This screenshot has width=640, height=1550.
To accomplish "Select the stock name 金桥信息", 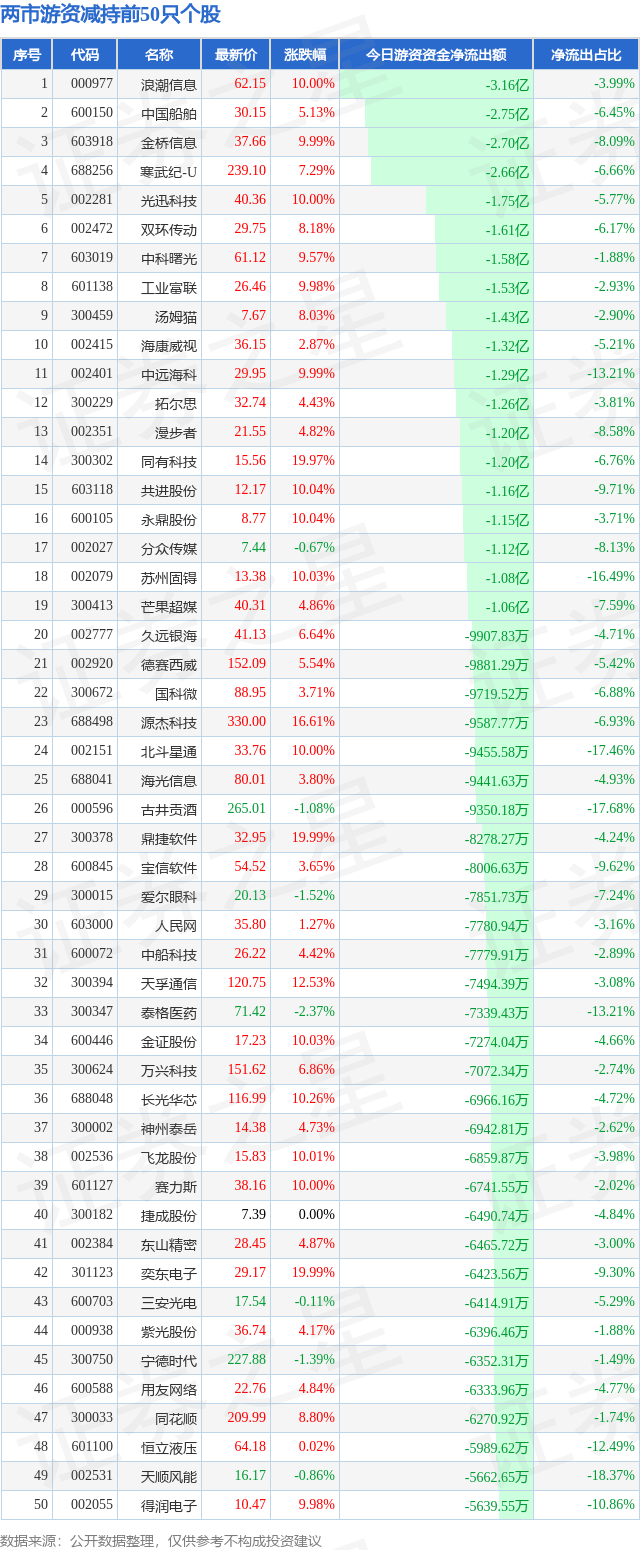I will pyautogui.click(x=169, y=143).
